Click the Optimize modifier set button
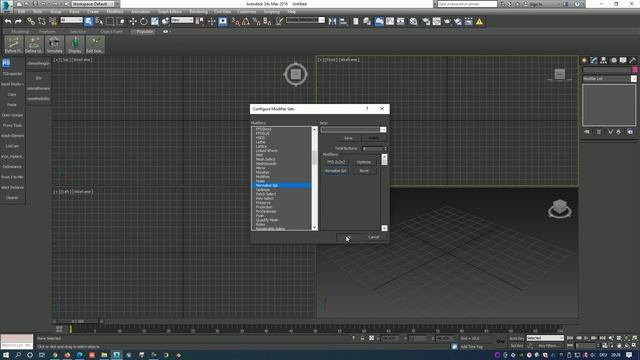The width and height of the screenshot is (640, 360). click(x=363, y=162)
